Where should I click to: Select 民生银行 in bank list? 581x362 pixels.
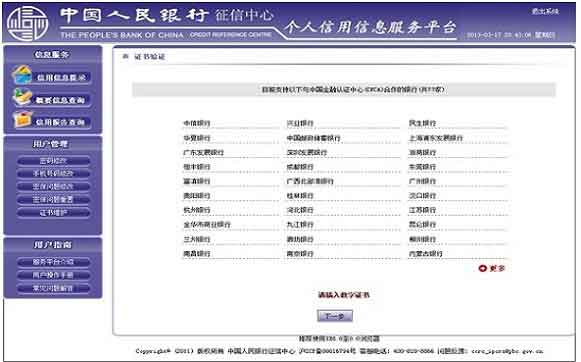pyautogui.click(x=422, y=123)
